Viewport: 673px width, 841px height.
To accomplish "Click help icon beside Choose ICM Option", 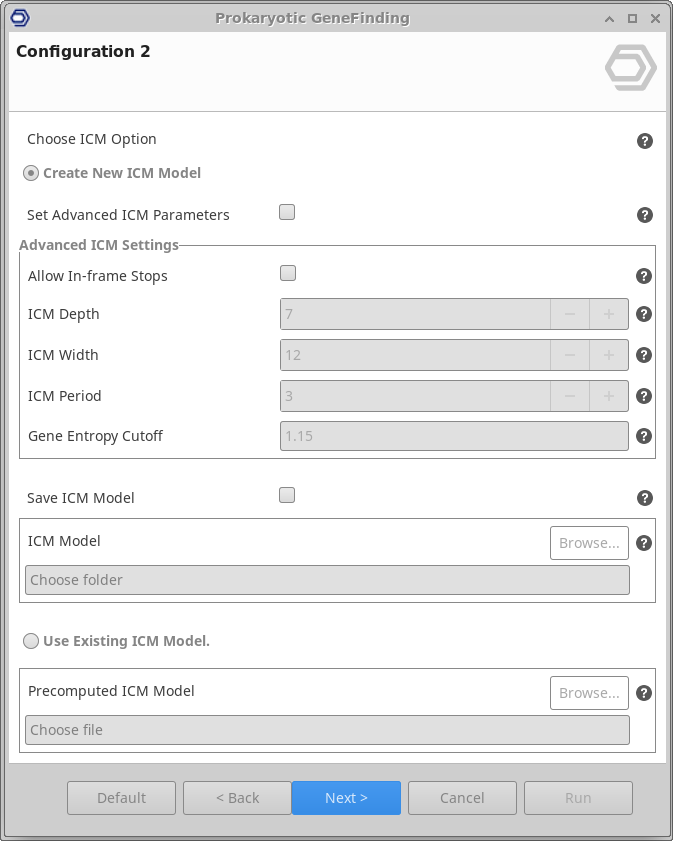I will tap(645, 141).
